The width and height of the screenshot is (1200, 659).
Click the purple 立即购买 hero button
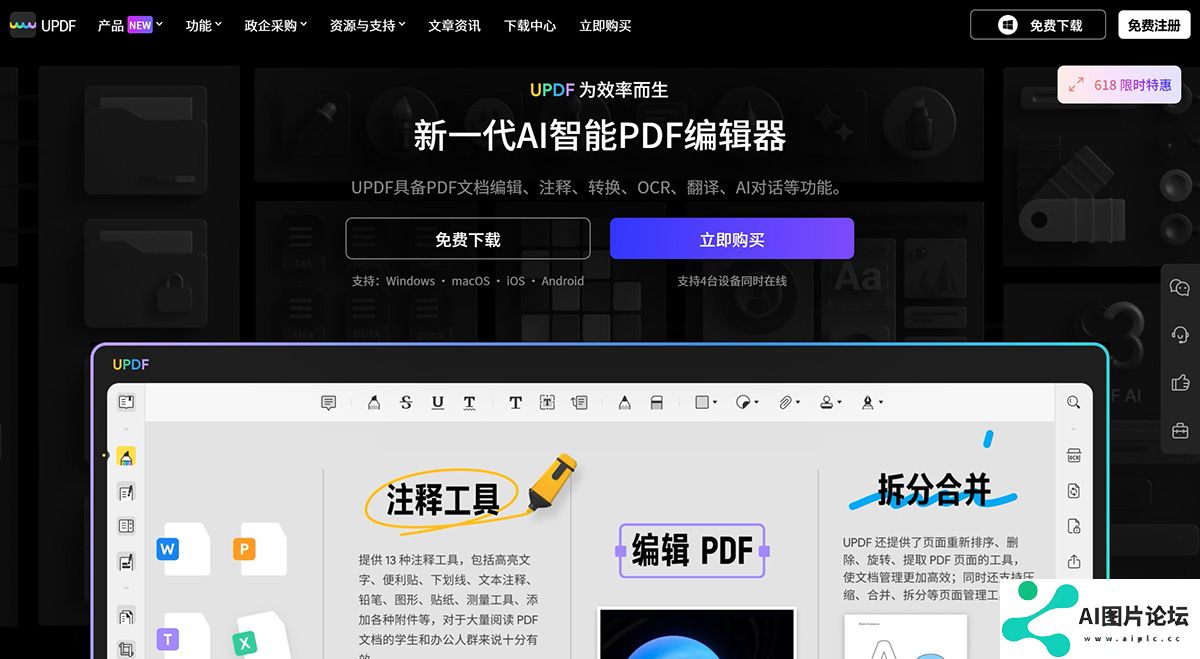(x=732, y=239)
